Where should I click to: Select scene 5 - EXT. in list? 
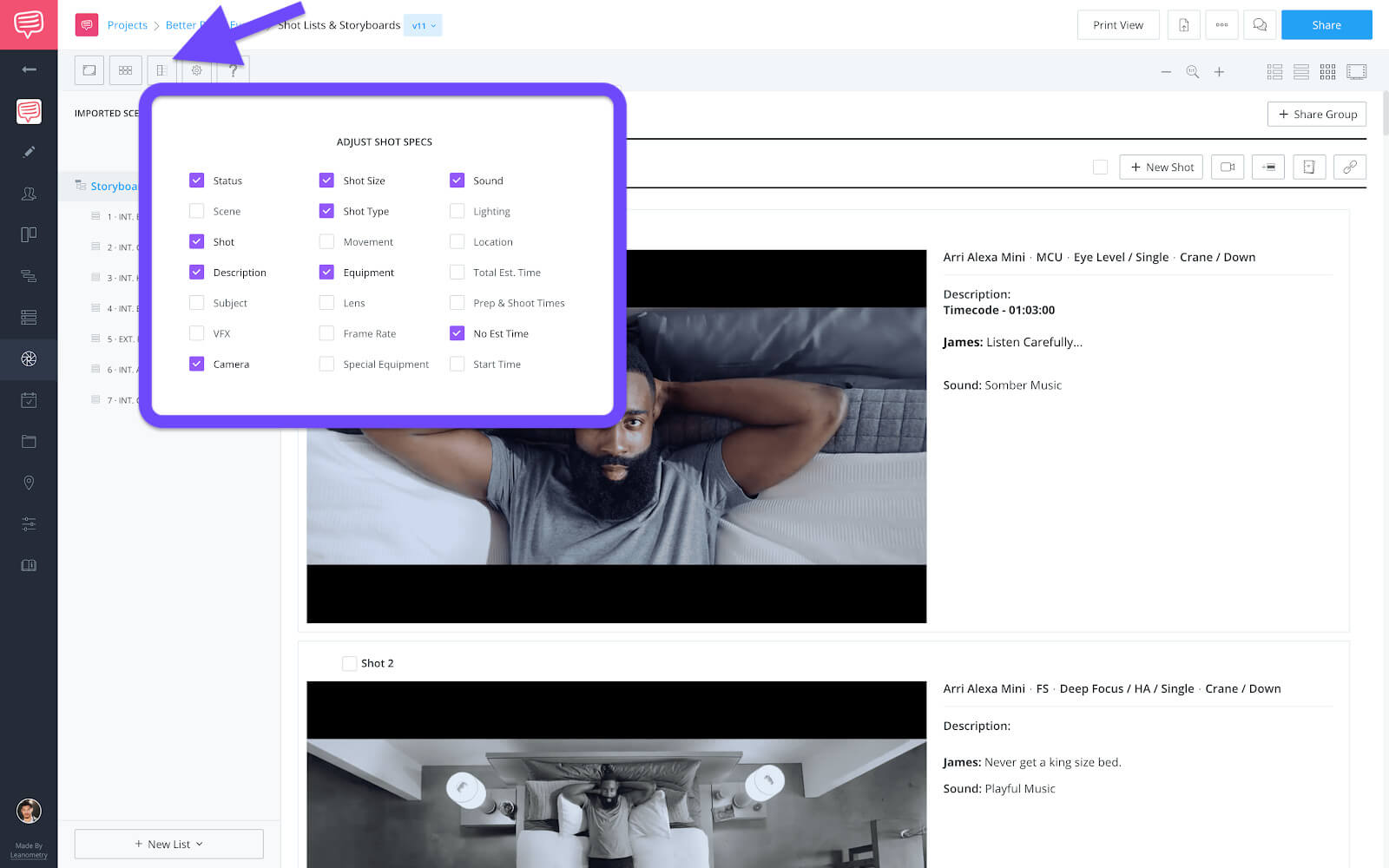click(115, 339)
